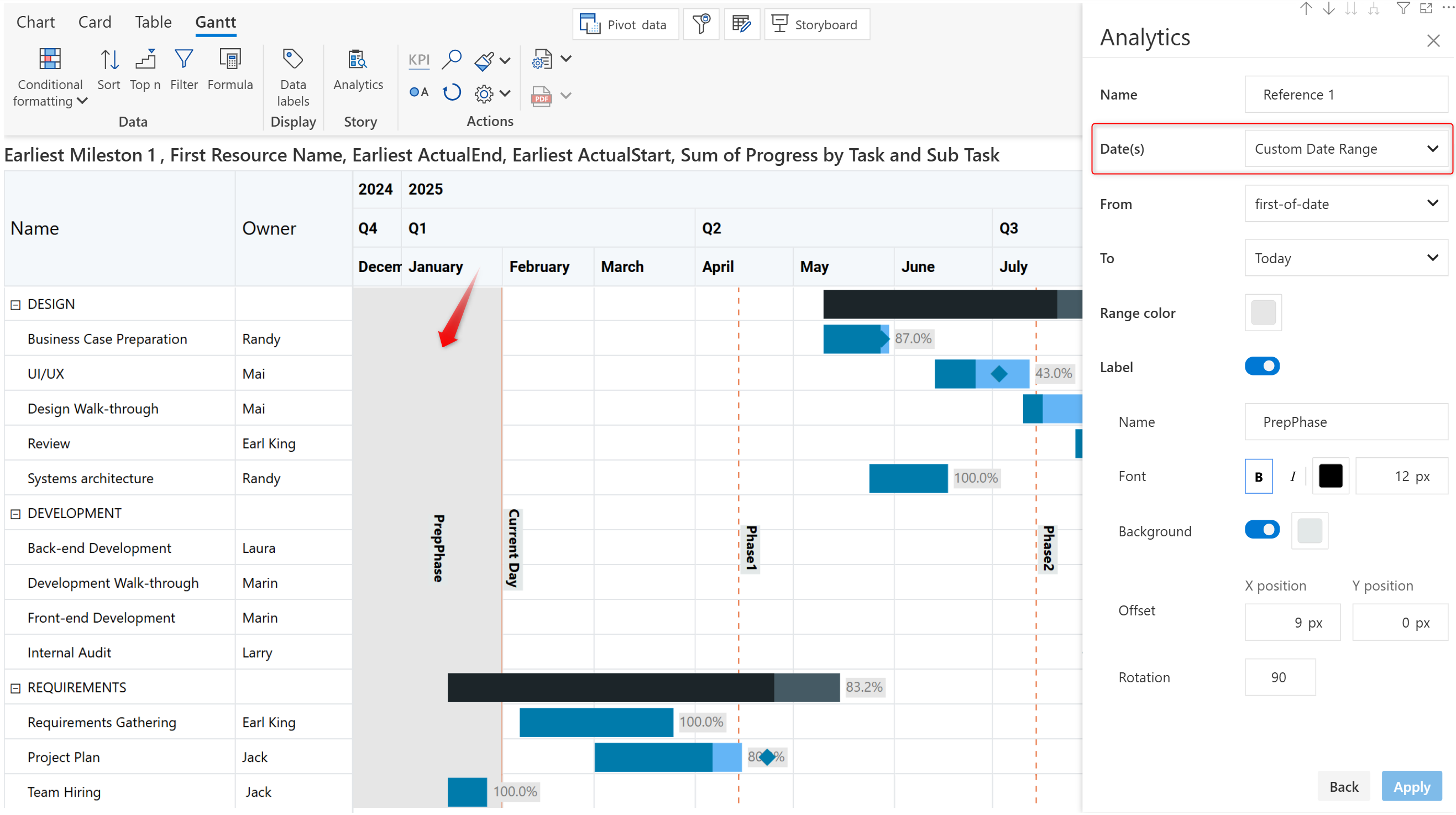Open the Range color swatch

(1263, 312)
